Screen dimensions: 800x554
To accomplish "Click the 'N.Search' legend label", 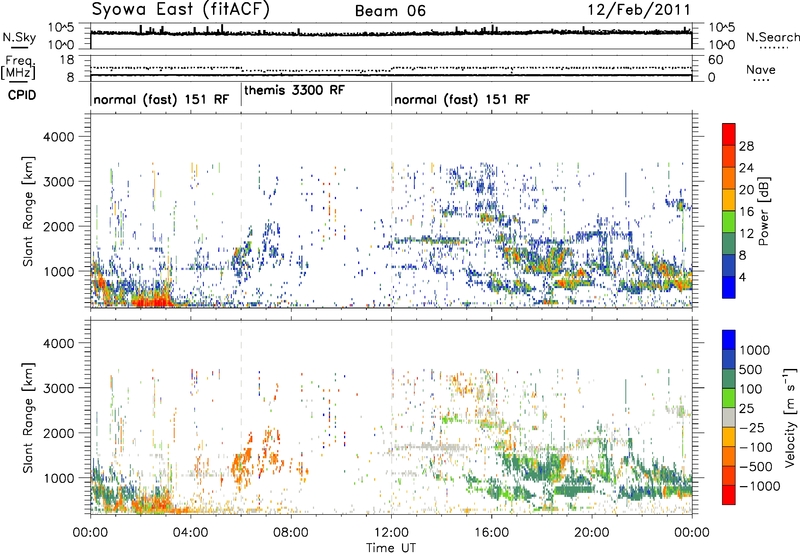I will [x=772, y=37].
